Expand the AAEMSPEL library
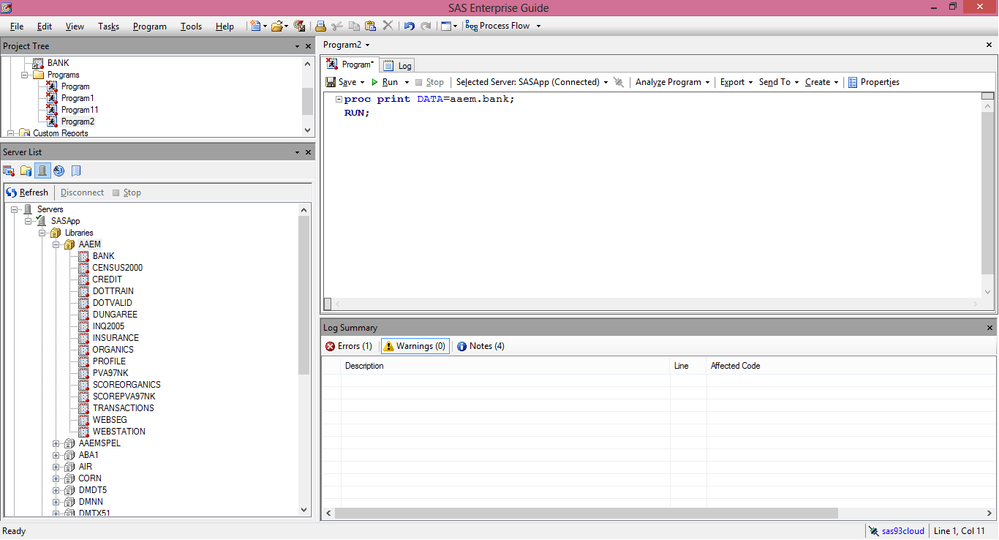This screenshot has width=999, height=540. pyautogui.click(x=56, y=443)
